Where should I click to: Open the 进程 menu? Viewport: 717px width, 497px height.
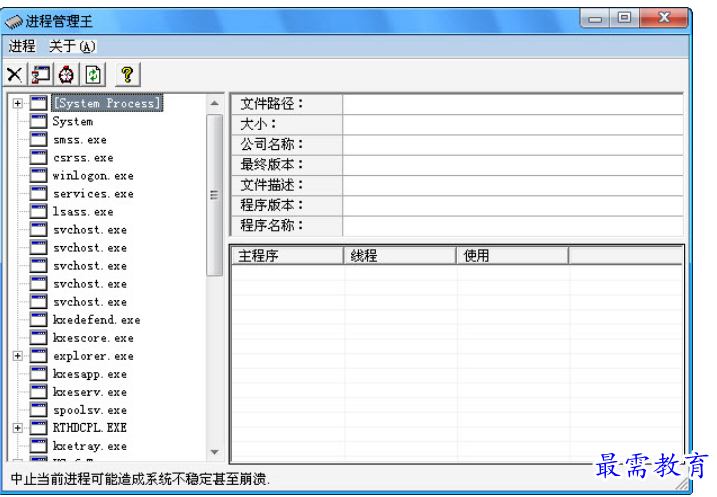pyautogui.click(x=22, y=46)
